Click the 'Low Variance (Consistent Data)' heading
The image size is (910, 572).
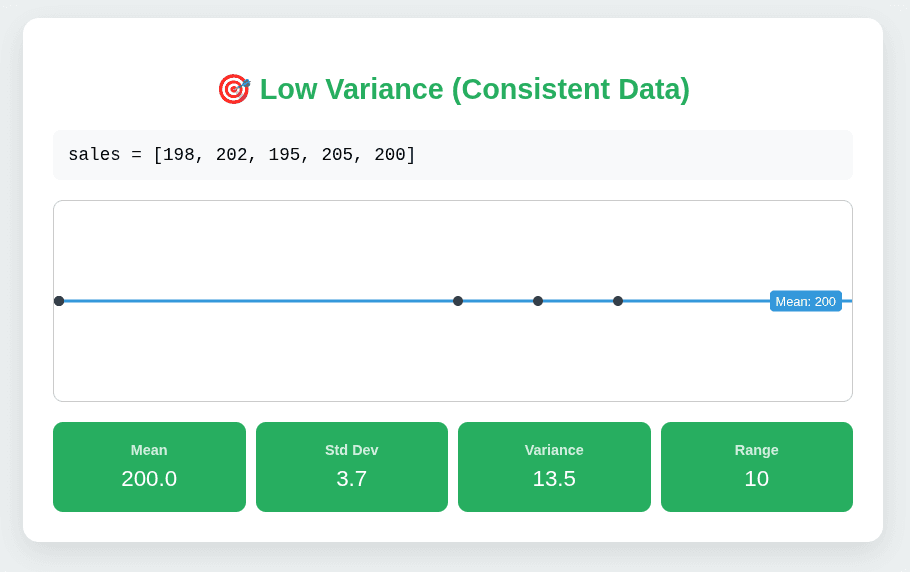click(474, 89)
